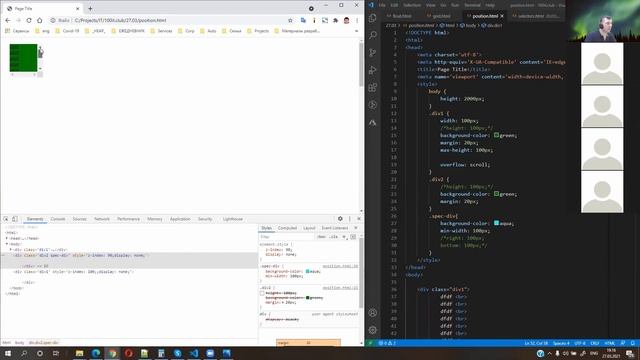The width and height of the screenshot is (640, 360).
Task: Switch to VS Code from the taskbar
Action: (194, 353)
